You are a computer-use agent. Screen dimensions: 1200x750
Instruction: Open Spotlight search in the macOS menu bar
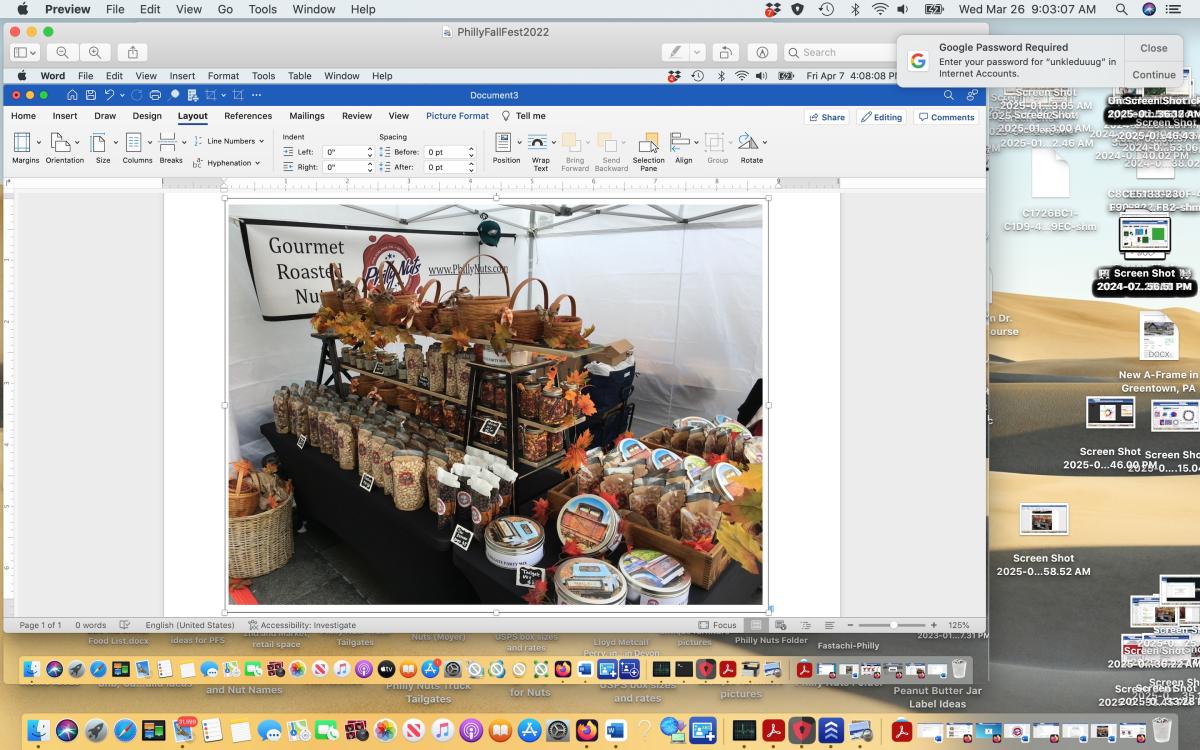click(1122, 9)
